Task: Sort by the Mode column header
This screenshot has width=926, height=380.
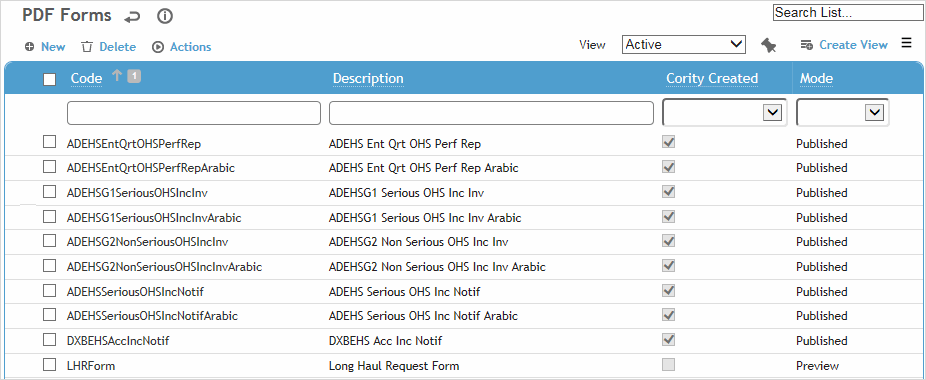Action: point(816,79)
